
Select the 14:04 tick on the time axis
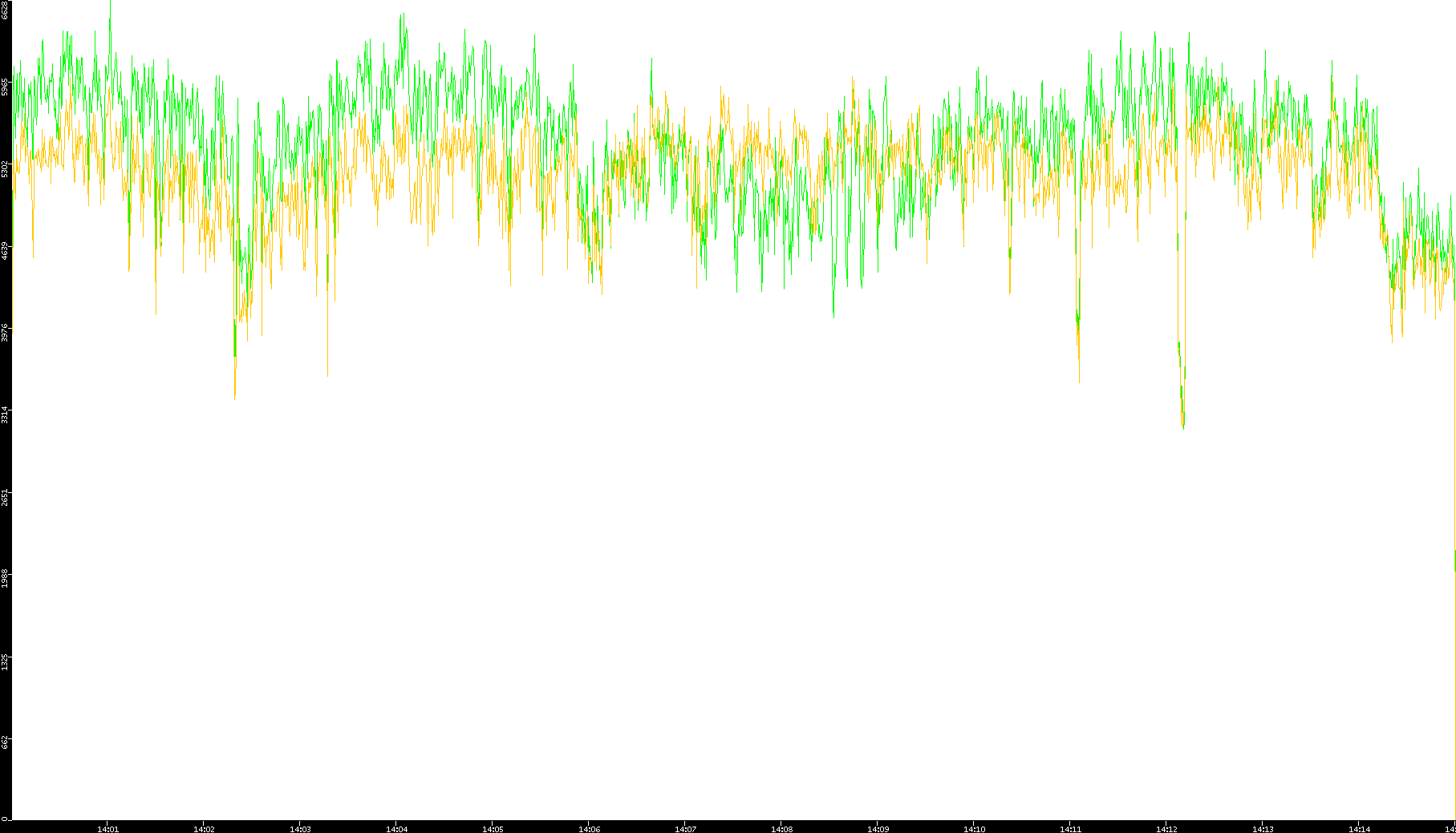click(396, 828)
